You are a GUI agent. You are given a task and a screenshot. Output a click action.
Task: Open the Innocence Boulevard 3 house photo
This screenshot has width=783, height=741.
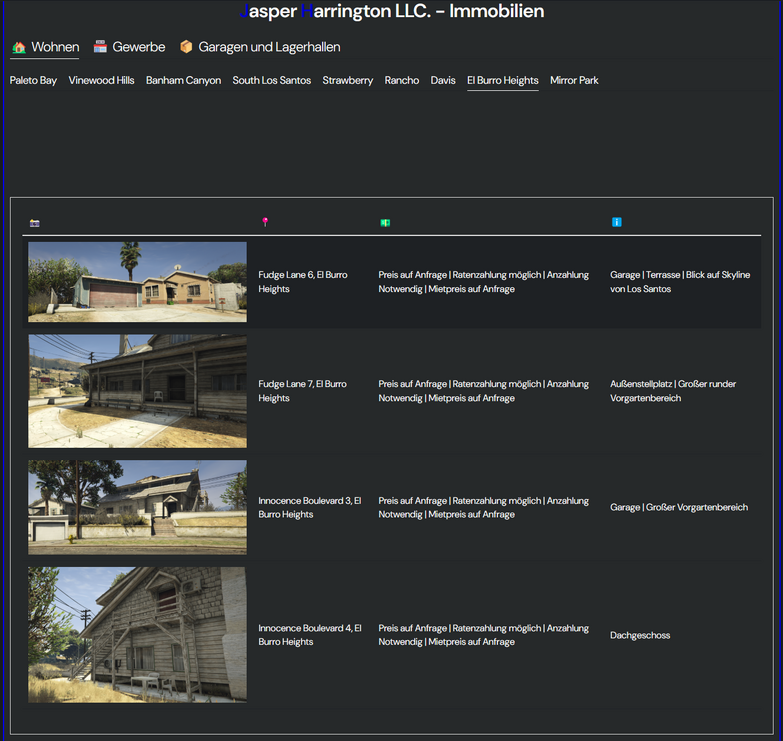pos(137,507)
